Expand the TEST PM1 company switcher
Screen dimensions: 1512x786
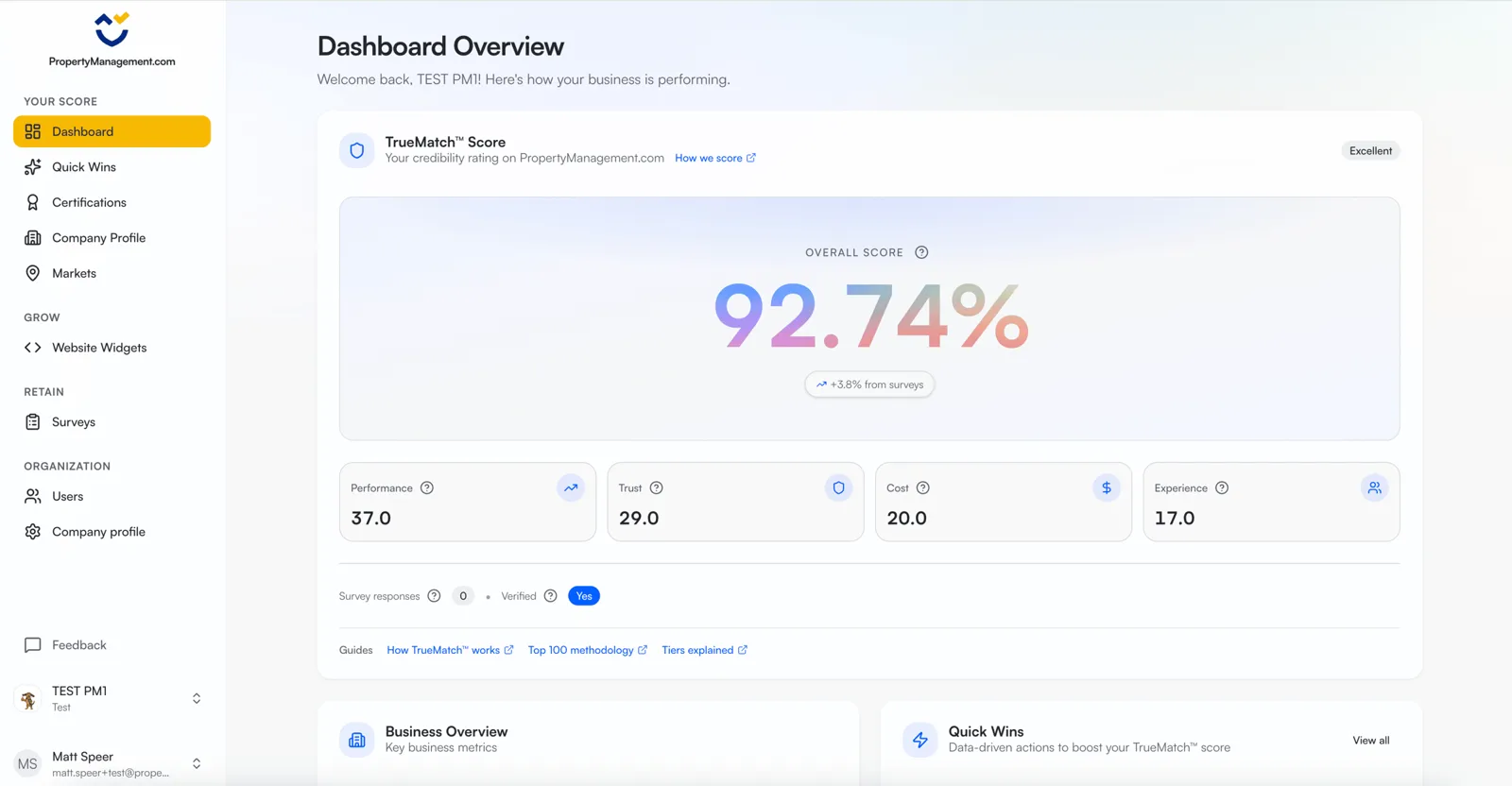point(197,698)
